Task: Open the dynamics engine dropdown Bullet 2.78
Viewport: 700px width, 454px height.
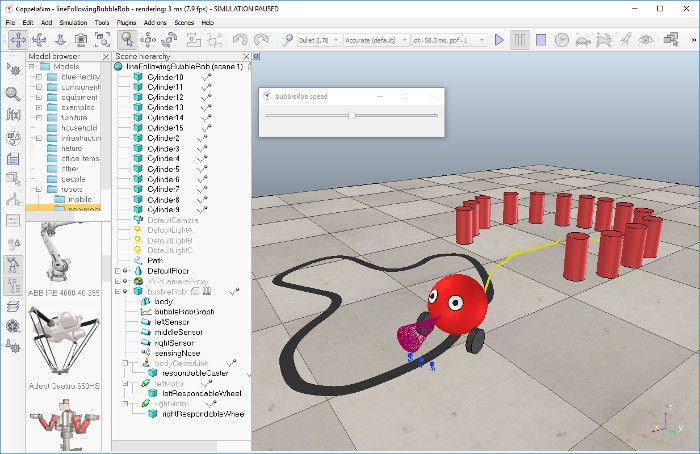Action: tap(319, 40)
